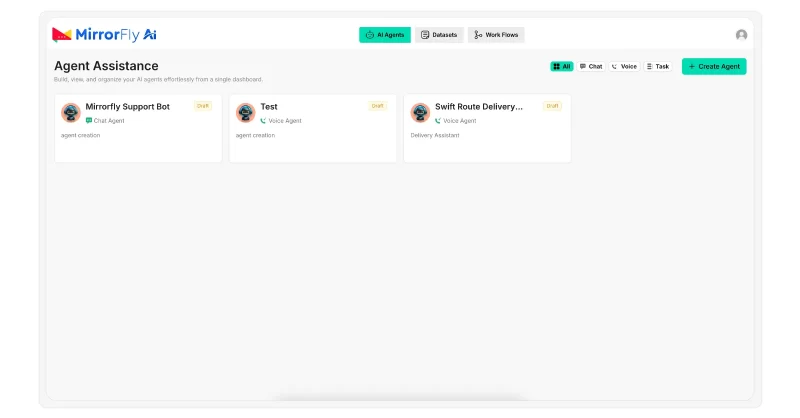The height and width of the screenshot is (418, 800).
Task: Click the Test agent avatar
Action: 245,113
